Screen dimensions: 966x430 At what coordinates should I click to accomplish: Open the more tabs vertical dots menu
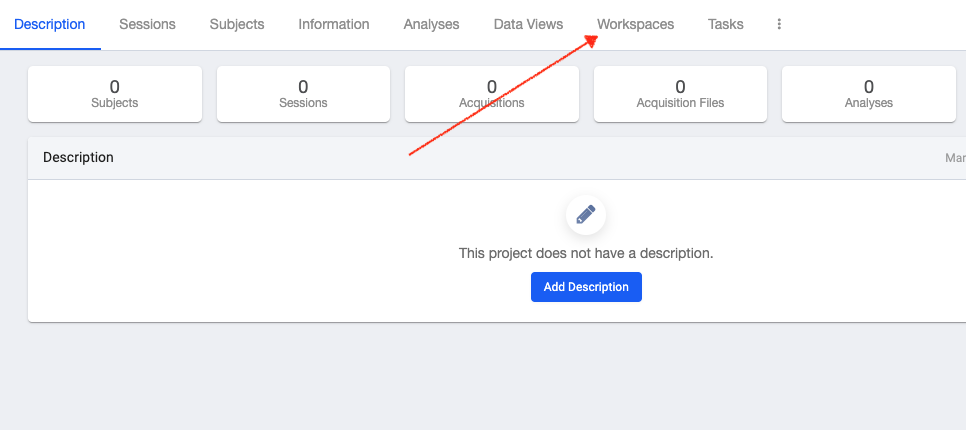tap(779, 24)
